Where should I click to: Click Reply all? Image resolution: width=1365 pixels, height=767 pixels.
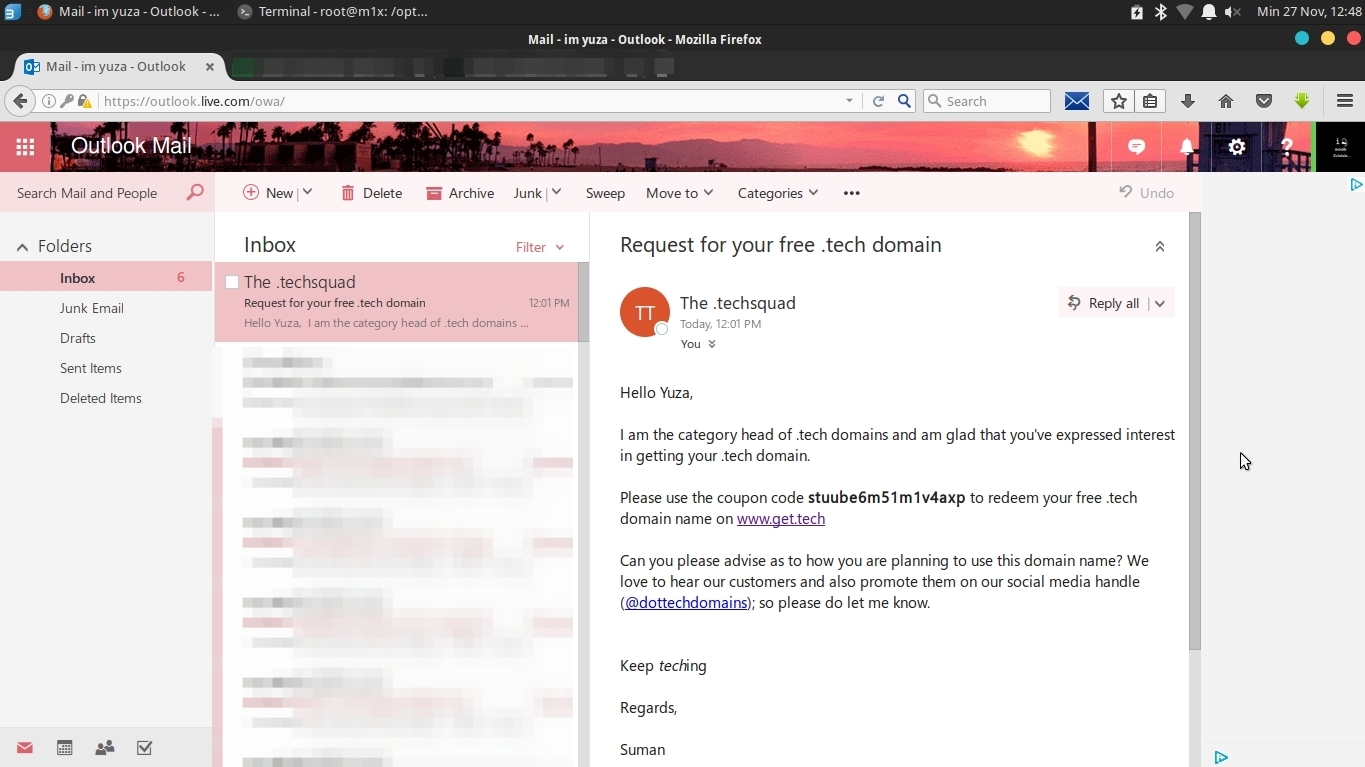pos(1104,303)
